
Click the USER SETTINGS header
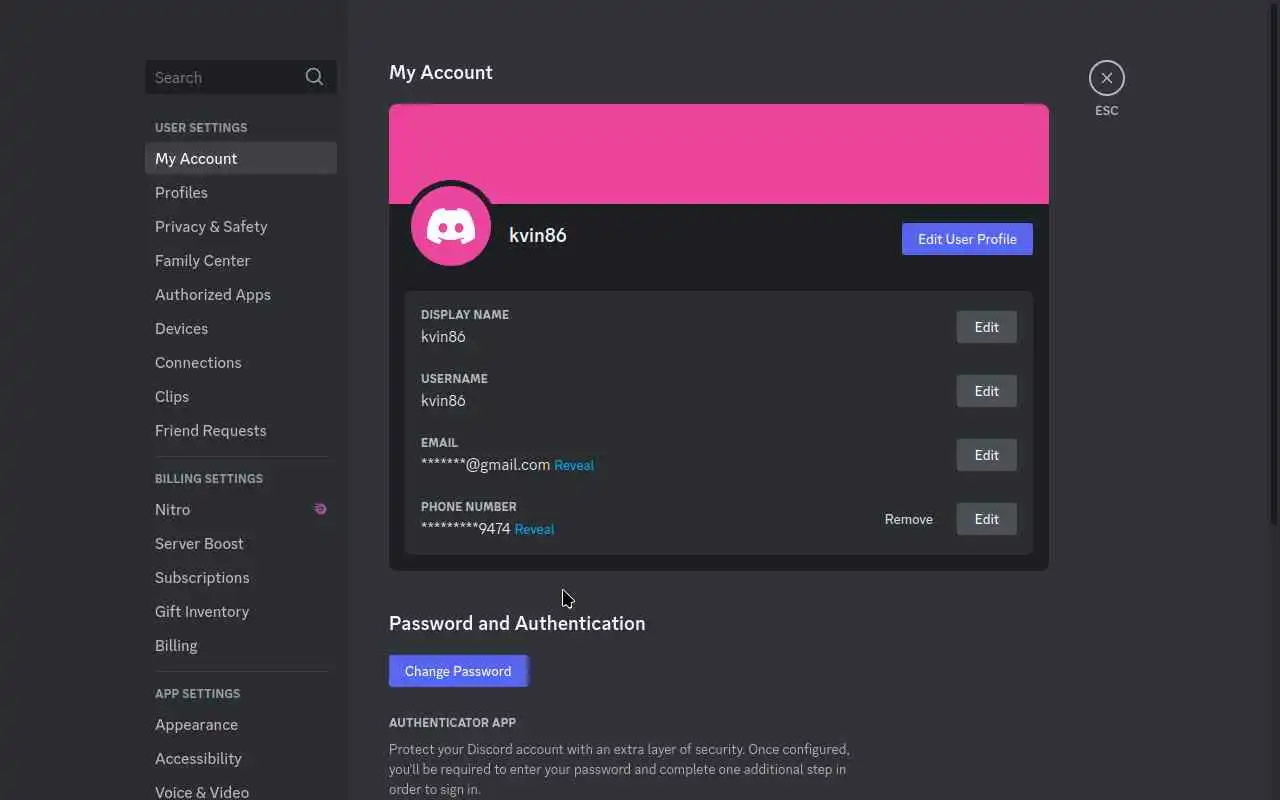pos(201,127)
